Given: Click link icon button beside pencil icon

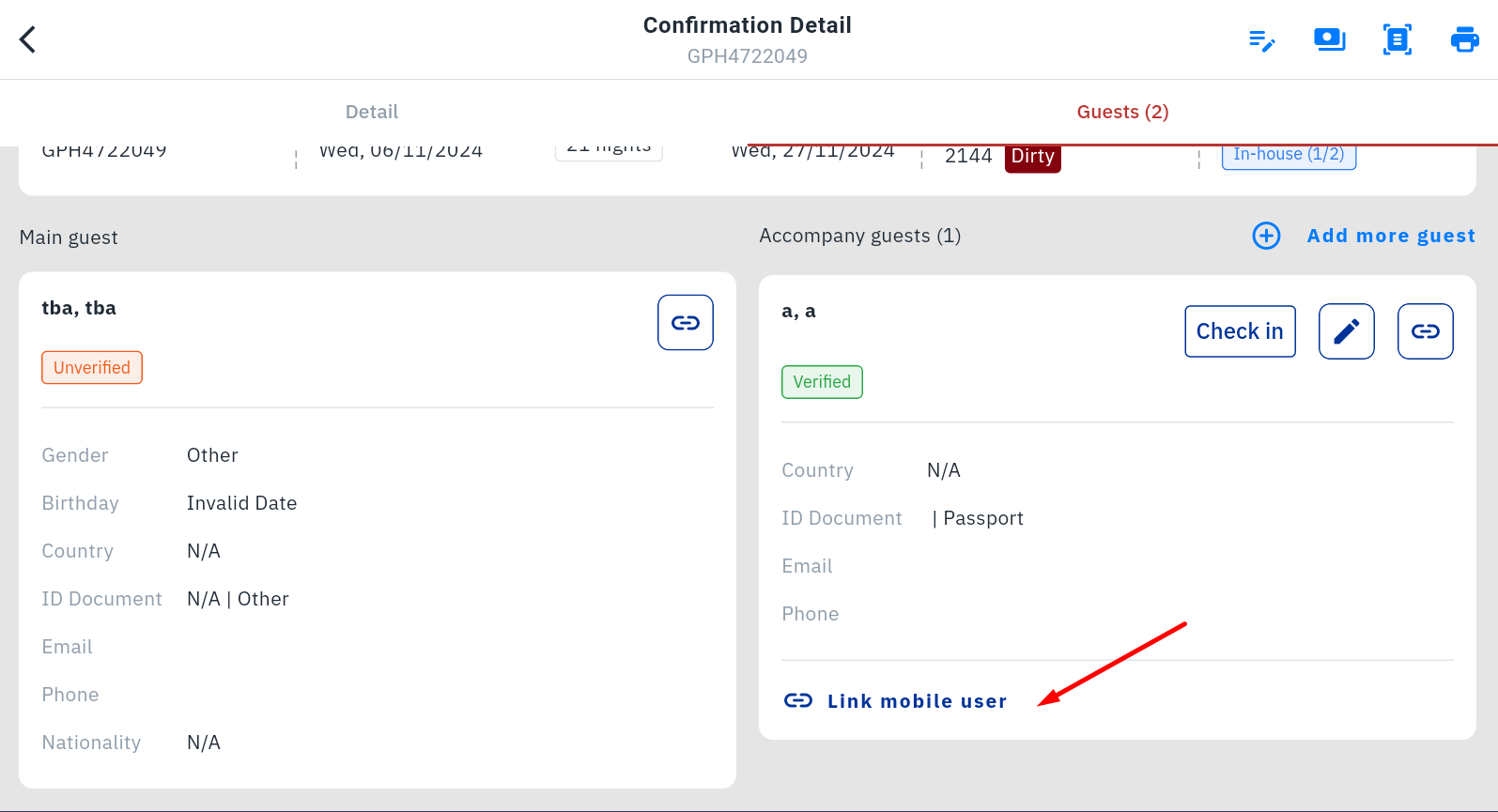Looking at the screenshot, I should (1425, 331).
